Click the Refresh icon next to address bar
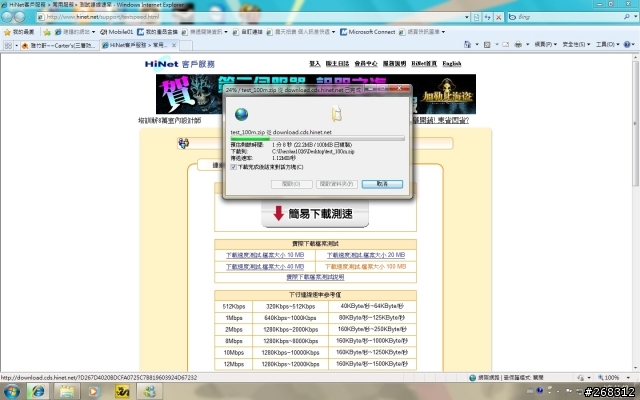The image size is (640, 400). click(487, 17)
